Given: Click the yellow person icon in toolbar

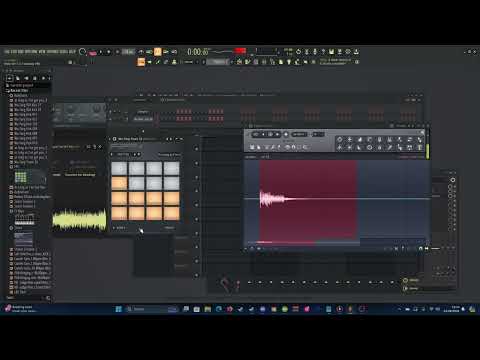Looking at the screenshot, I should (174, 62).
